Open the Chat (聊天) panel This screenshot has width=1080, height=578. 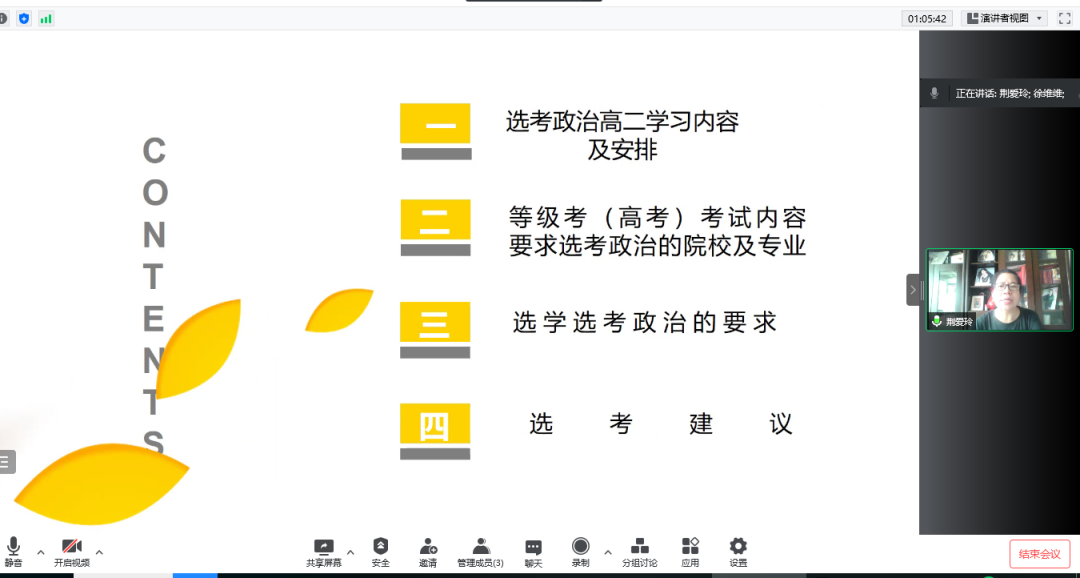pos(533,551)
